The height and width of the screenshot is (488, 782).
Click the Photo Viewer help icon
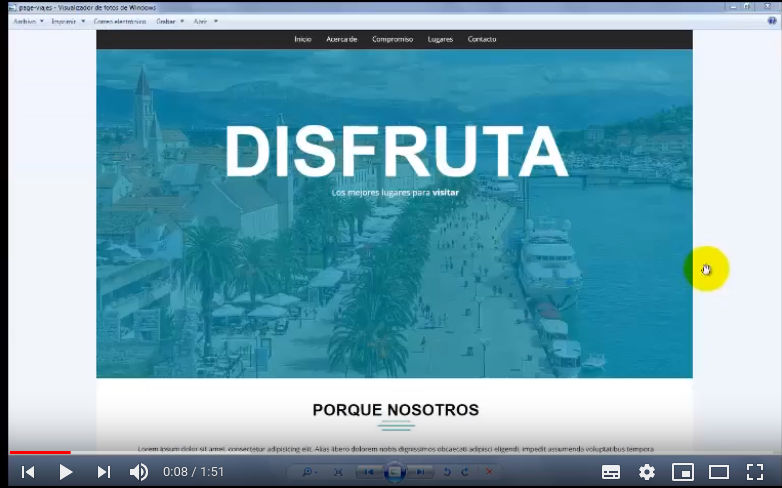coord(772,21)
